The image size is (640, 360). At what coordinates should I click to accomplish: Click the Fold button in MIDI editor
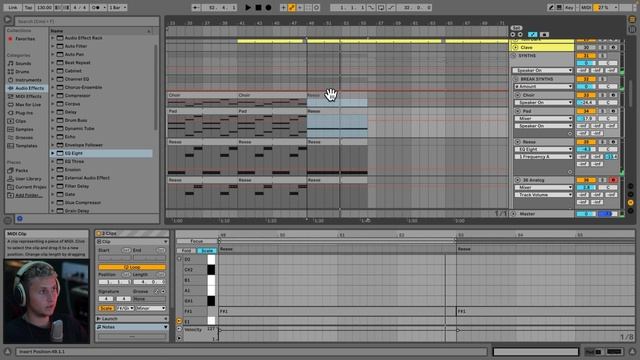click(186, 250)
